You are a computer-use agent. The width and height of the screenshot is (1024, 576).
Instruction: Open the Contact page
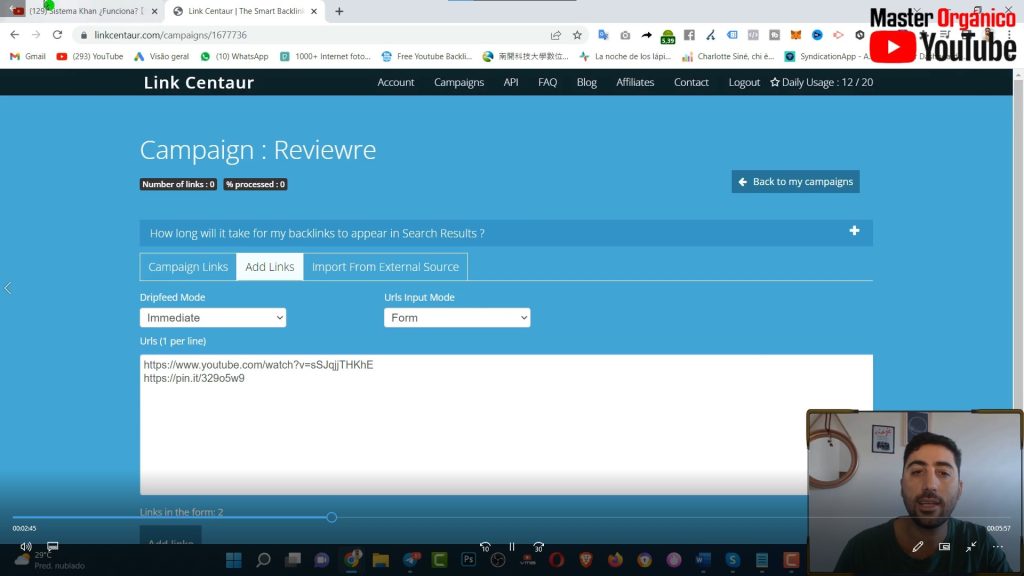point(691,82)
